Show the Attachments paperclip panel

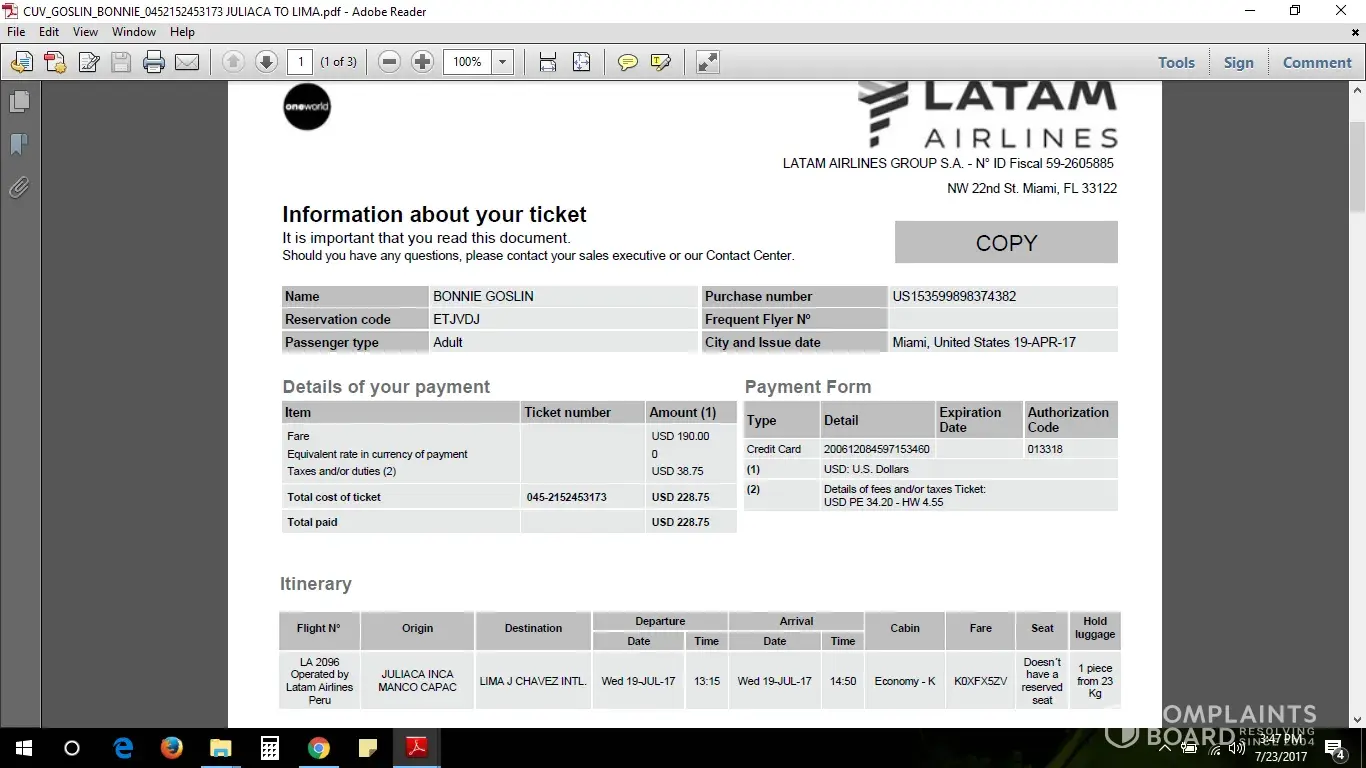(x=19, y=187)
